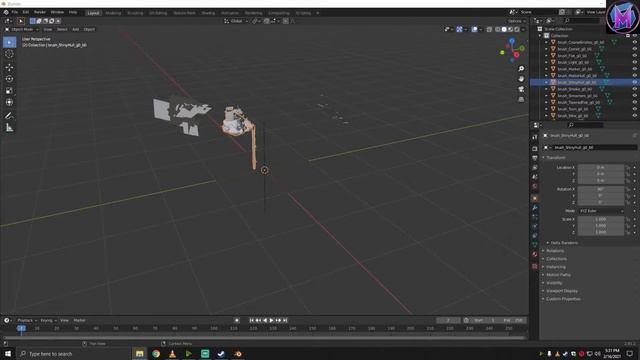The height and width of the screenshot is (360, 640).
Task: Open the Scene properties tab icon
Action: 535,177
